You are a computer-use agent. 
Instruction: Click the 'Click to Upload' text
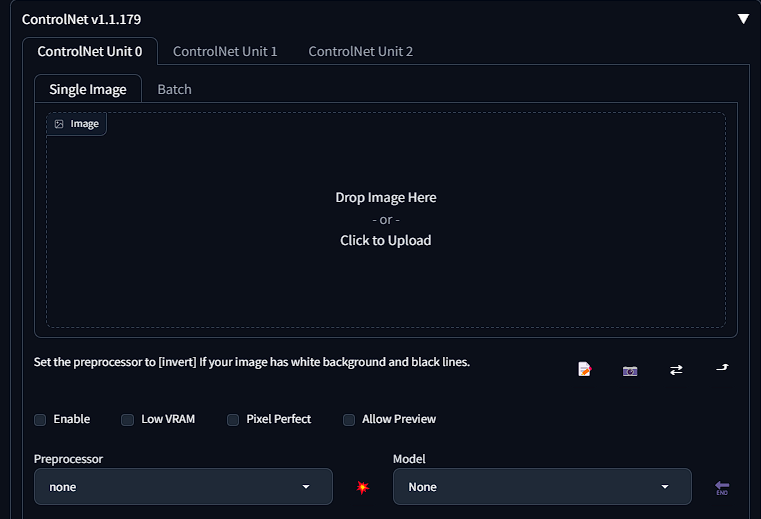coord(385,240)
